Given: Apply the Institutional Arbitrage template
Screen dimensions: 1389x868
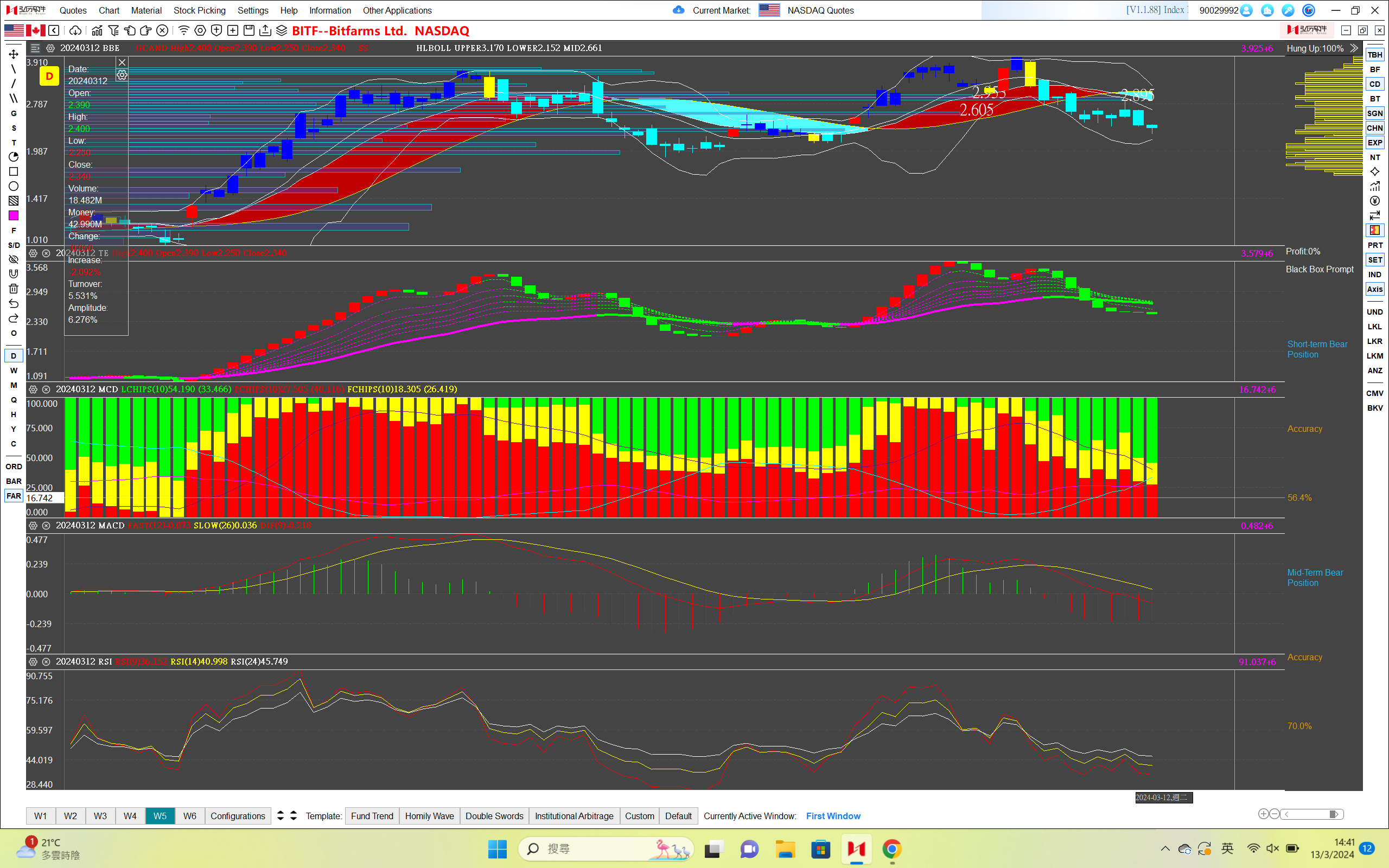Looking at the screenshot, I should click(x=574, y=816).
